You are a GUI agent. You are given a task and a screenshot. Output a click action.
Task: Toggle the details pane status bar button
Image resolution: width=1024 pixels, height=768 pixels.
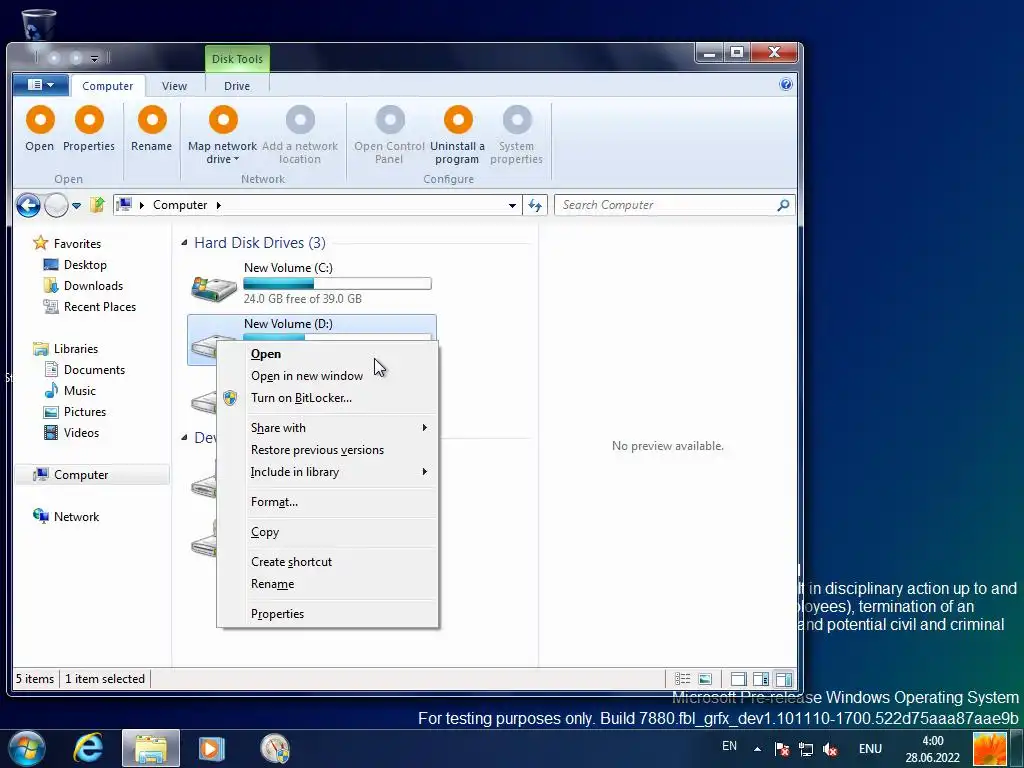click(761, 679)
